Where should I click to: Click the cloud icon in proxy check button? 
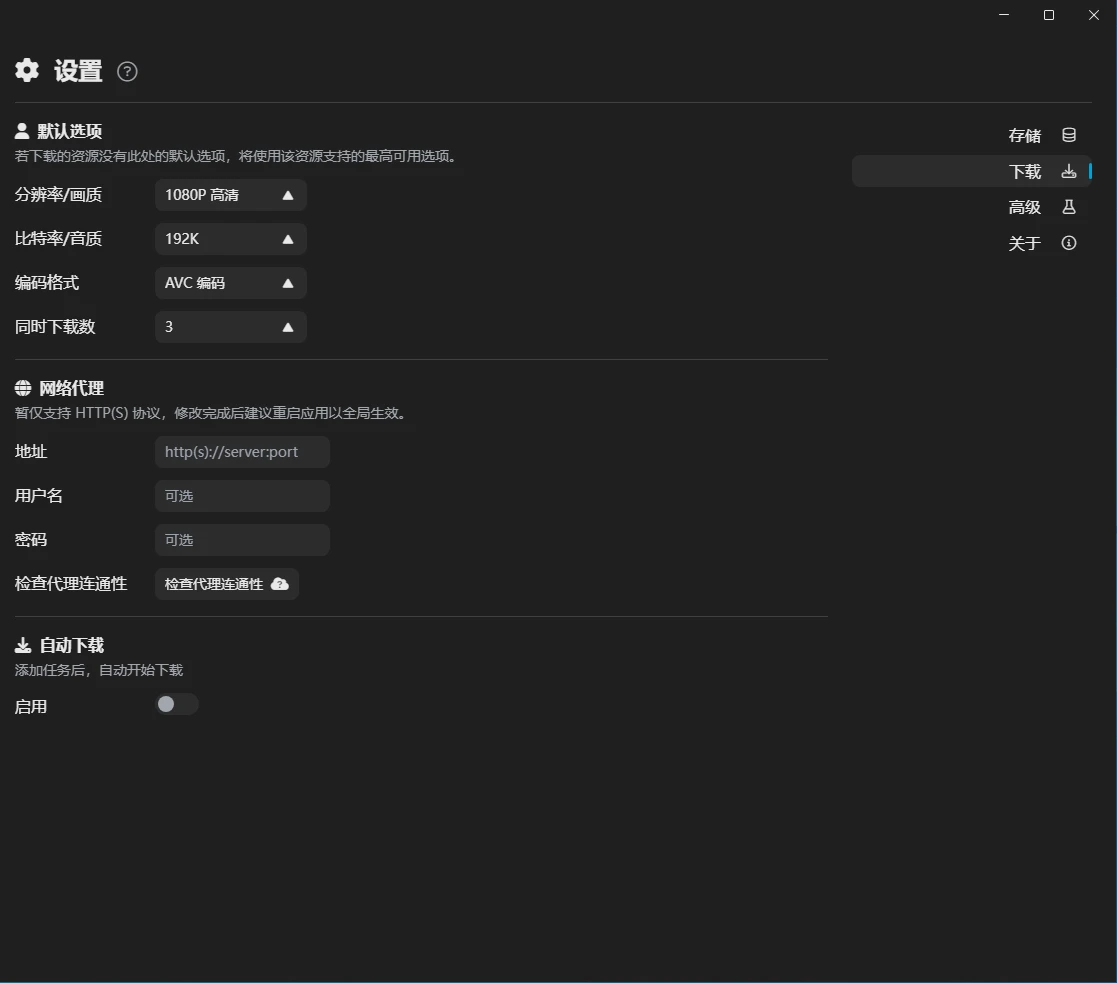pos(280,584)
